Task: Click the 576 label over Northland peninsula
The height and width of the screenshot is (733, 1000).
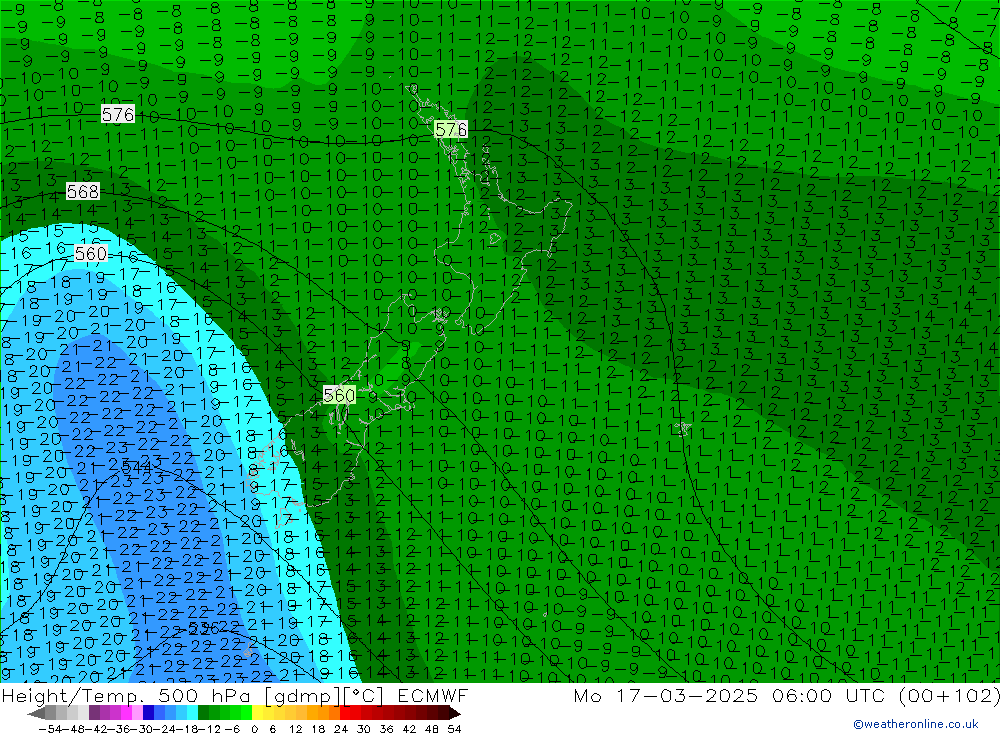Action: pos(451,130)
